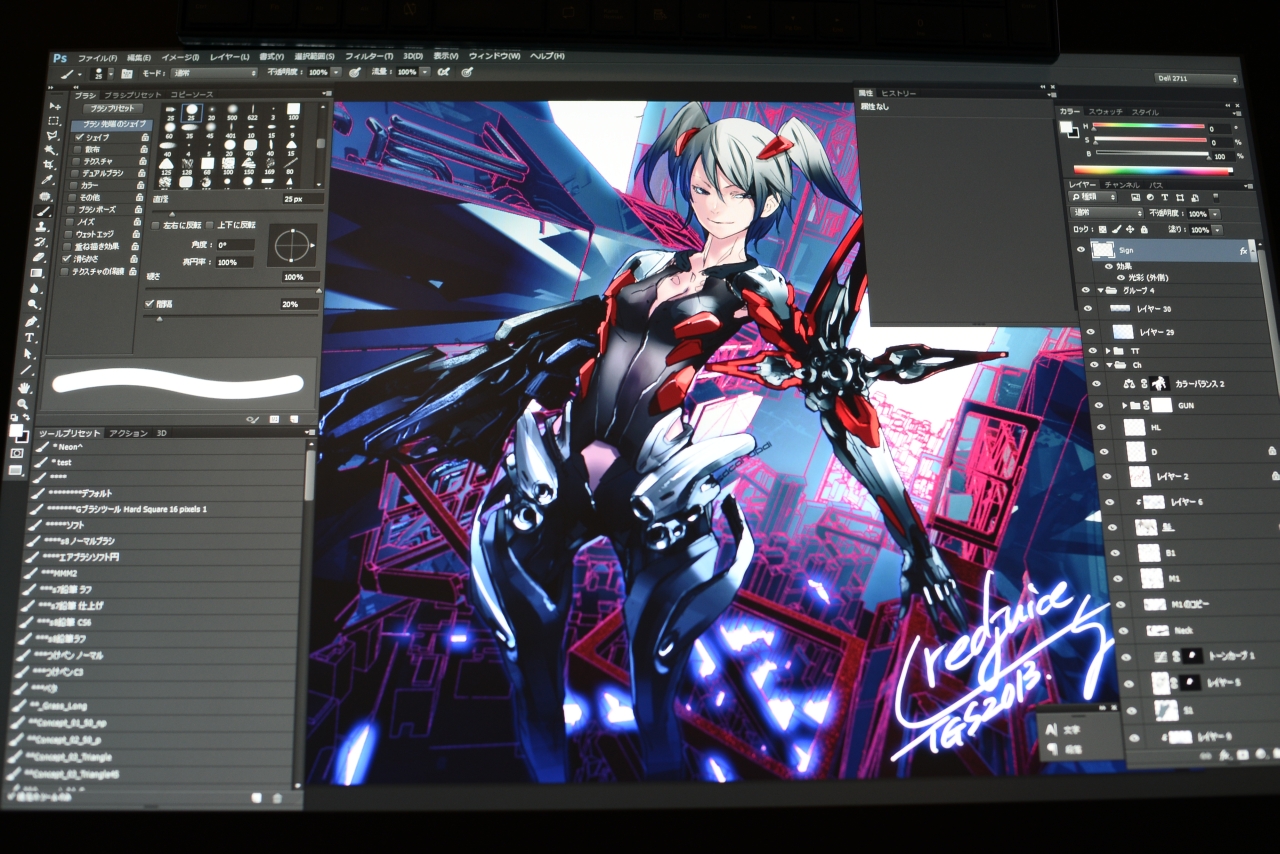Enable the ノイズ checkbox
This screenshot has width=1280, height=854.
(69, 221)
